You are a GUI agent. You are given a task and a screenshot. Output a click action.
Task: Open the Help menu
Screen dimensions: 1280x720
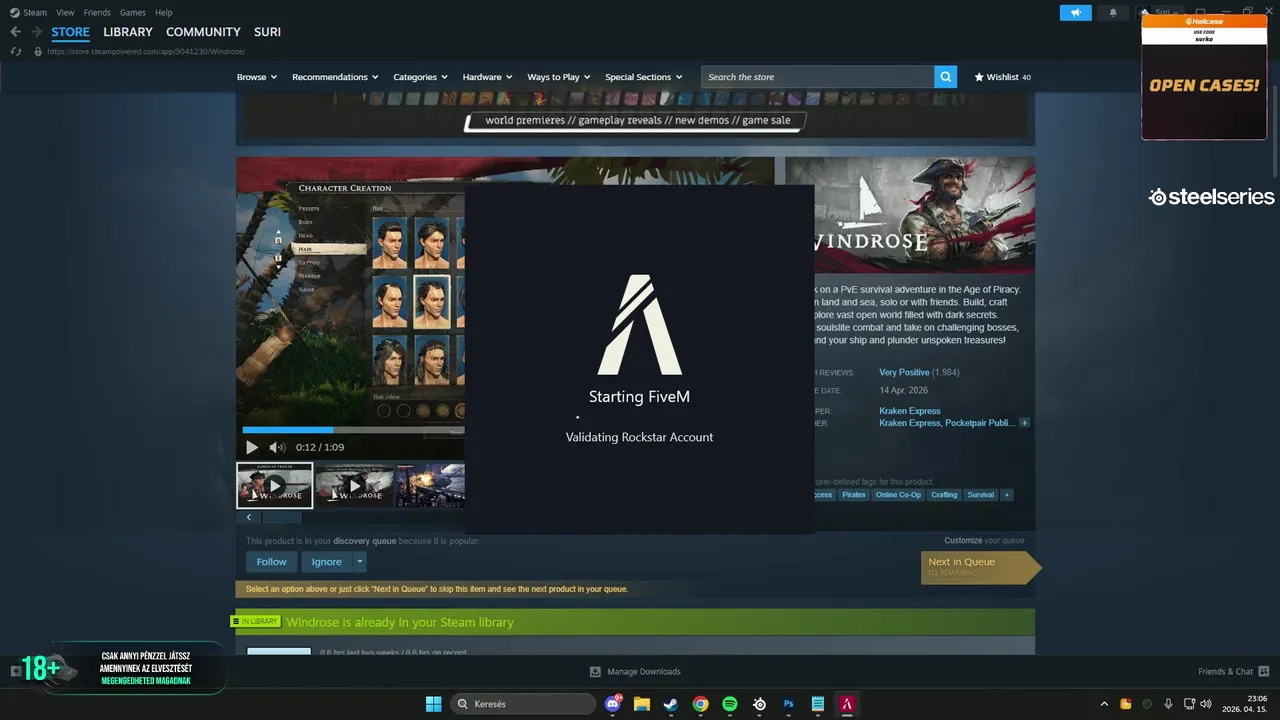(x=164, y=13)
